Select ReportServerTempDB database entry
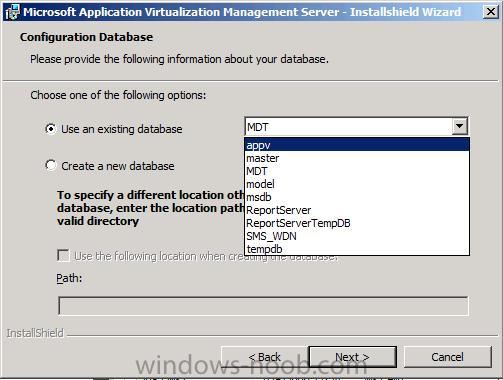 coord(357,223)
